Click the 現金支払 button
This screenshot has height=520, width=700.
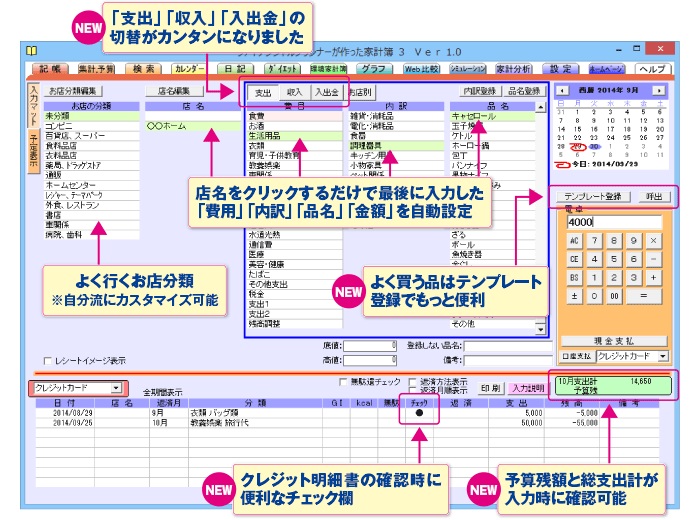612,340
